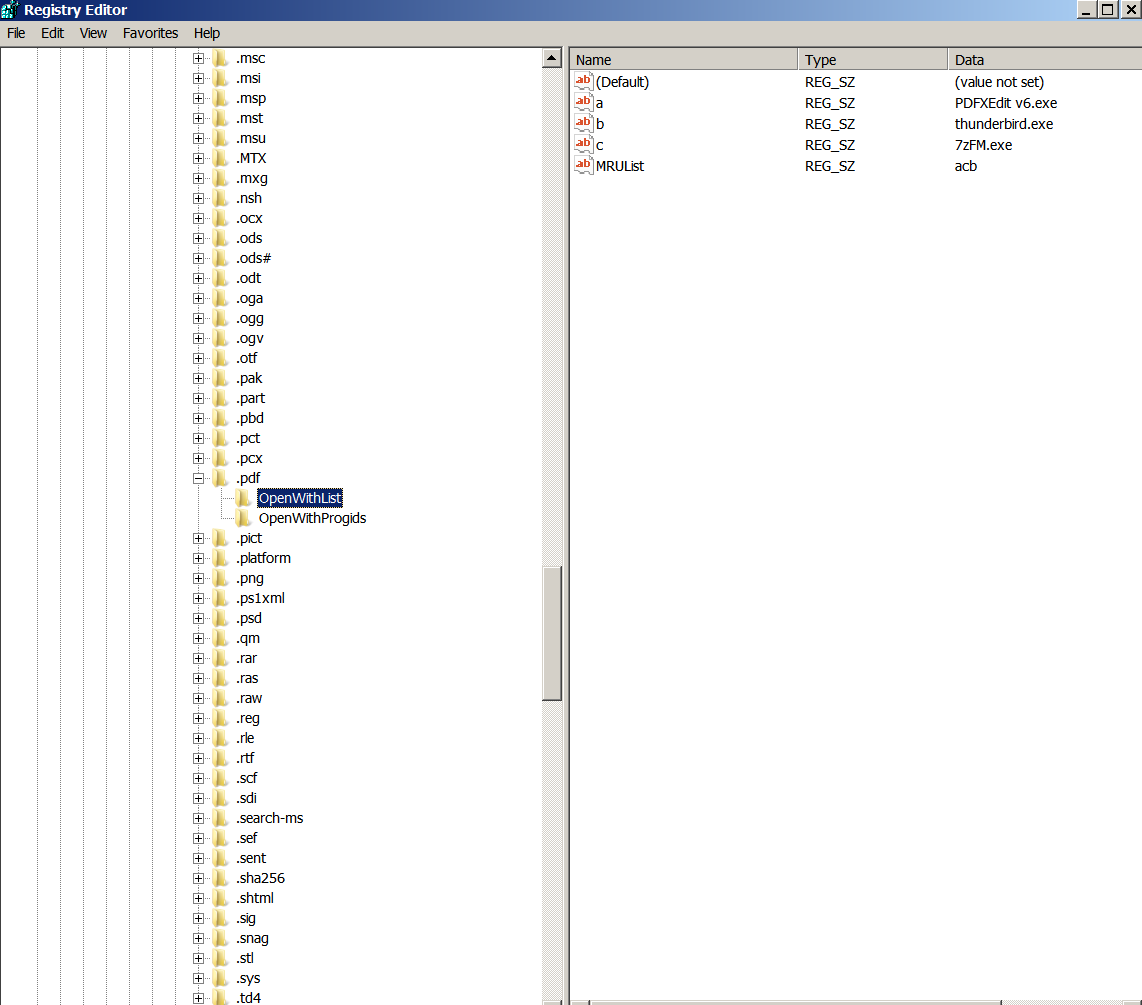Sort values by Name column header
The width and height of the screenshot is (1142, 1005).
pyautogui.click(x=683, y=60)
